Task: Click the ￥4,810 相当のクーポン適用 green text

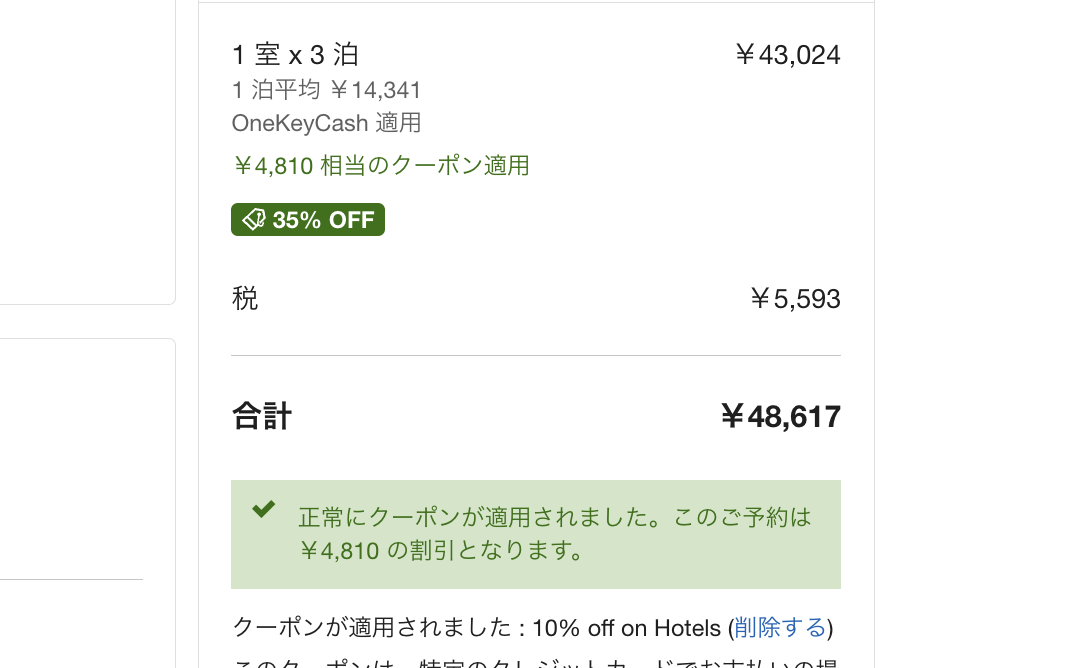Action: (380, 166)
